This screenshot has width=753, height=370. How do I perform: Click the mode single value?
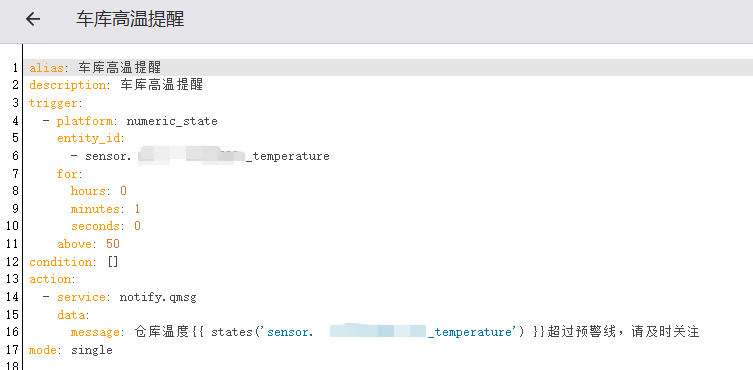tap(92, 350)
